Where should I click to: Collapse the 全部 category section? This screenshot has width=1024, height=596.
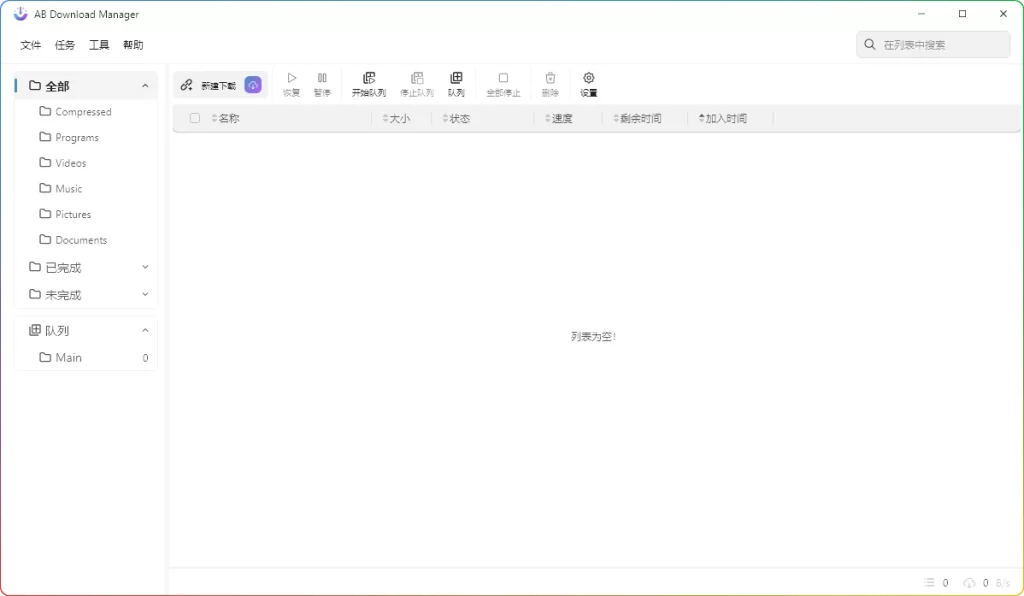point(145,86)
